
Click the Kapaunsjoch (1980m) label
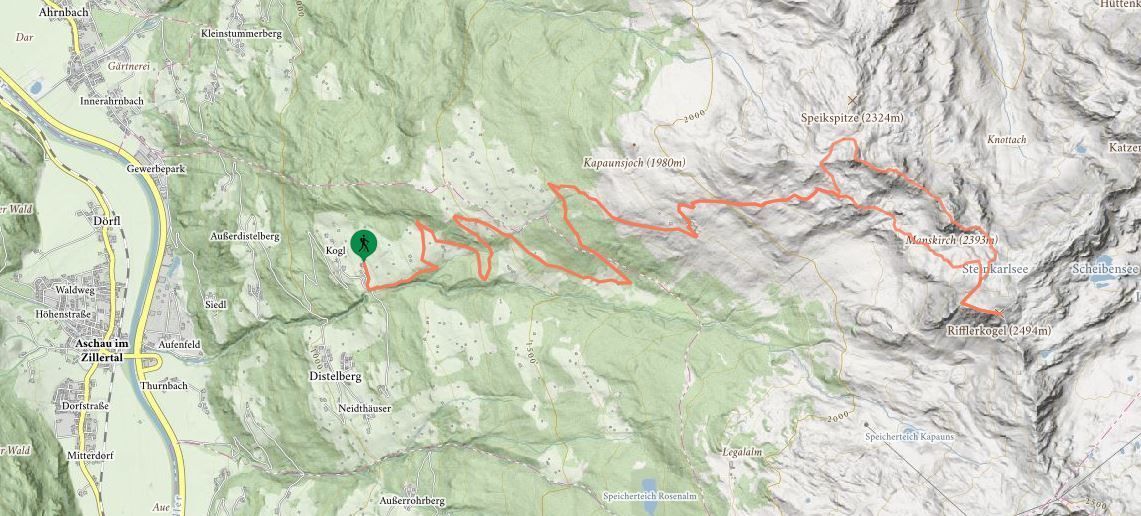pos(634,163)
